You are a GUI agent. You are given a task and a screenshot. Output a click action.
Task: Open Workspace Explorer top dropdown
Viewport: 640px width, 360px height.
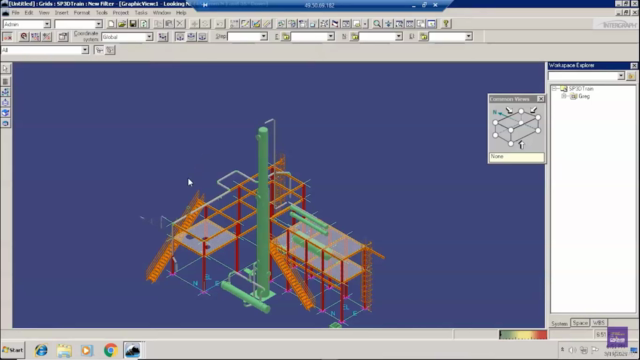pyautogui.click(x=621, y=76)
